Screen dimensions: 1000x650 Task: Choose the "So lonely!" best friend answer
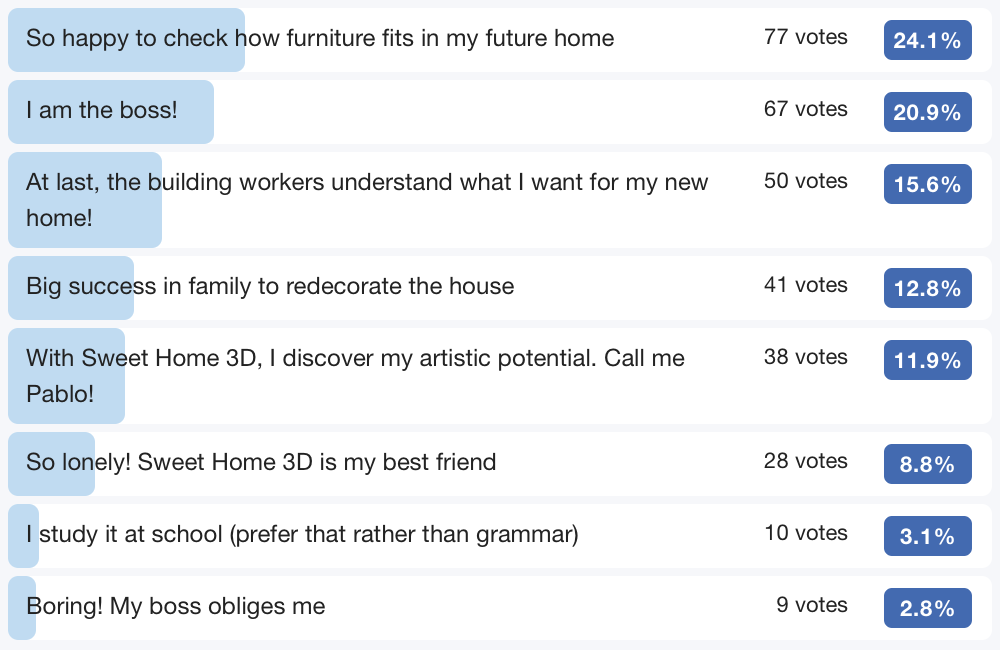[261, 462]
